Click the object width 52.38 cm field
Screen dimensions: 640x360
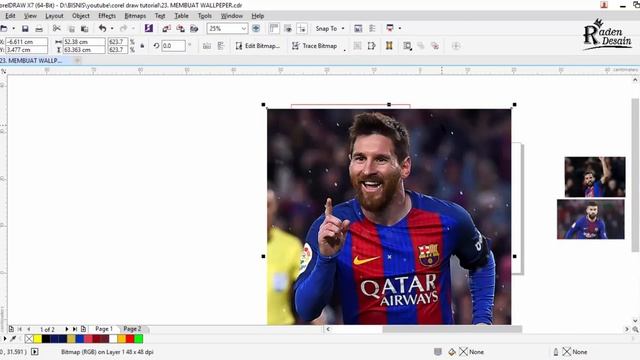pos(84,42)
